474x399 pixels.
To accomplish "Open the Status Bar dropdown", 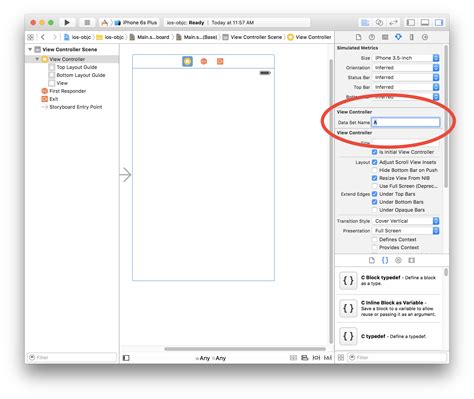I will click(406, 77).
